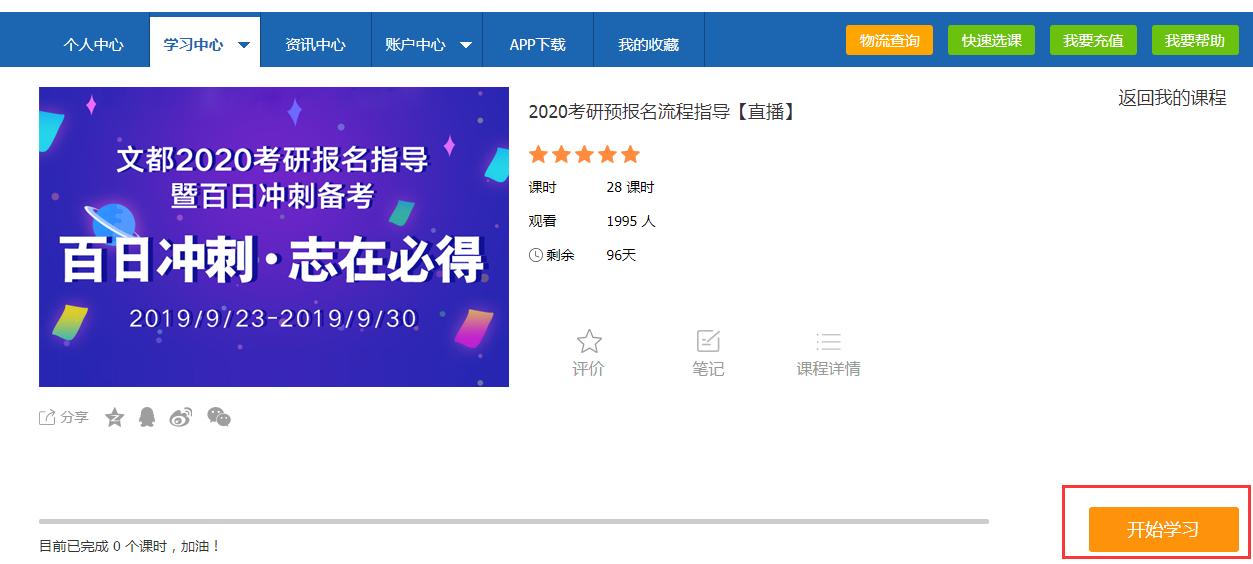Open 评价 star icon

589,342
